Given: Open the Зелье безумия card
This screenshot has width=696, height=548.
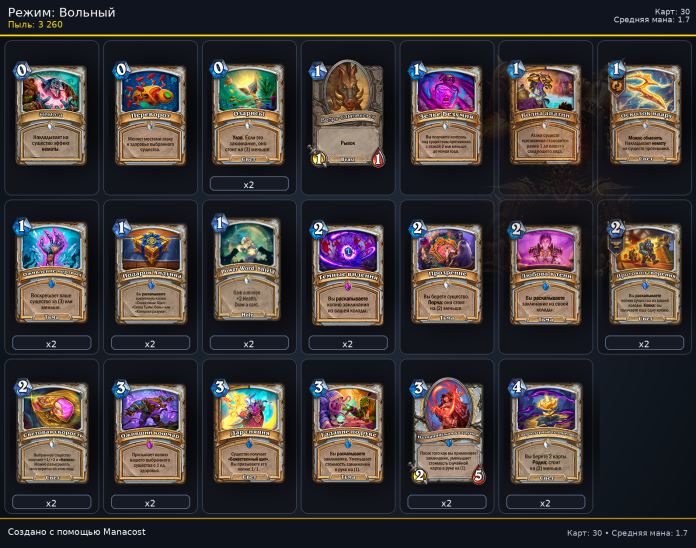Looking at the screenshot, I should tap(446, 114).
